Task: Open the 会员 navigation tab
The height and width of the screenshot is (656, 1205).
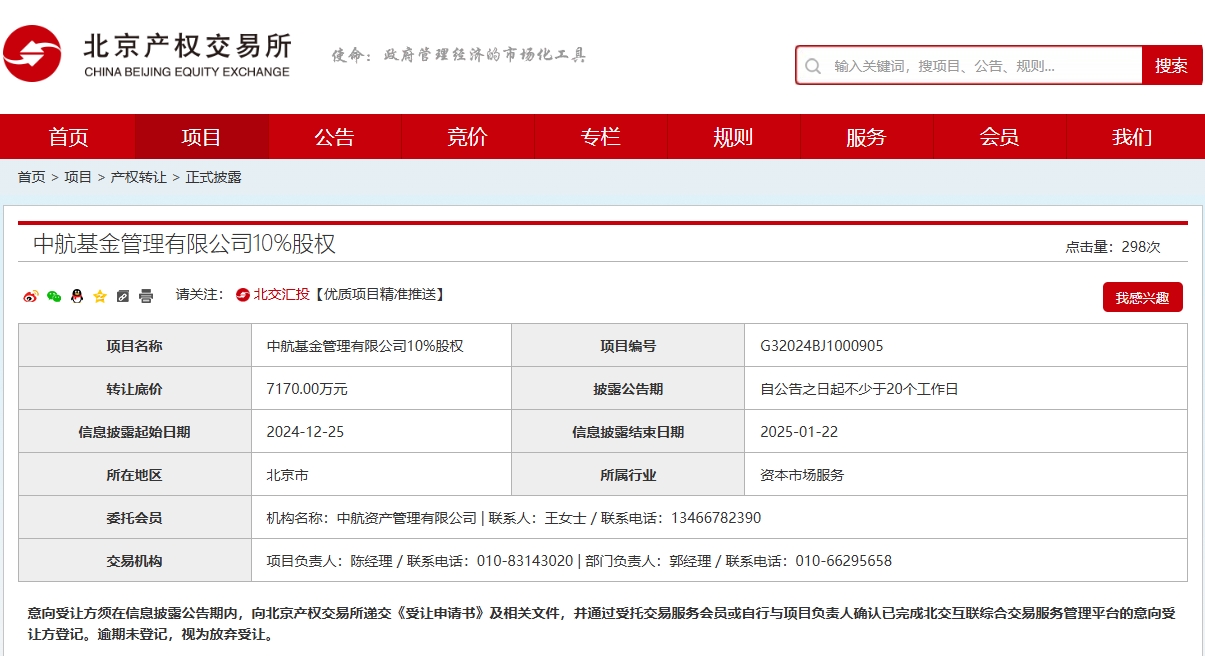Action: pos(999,137)
